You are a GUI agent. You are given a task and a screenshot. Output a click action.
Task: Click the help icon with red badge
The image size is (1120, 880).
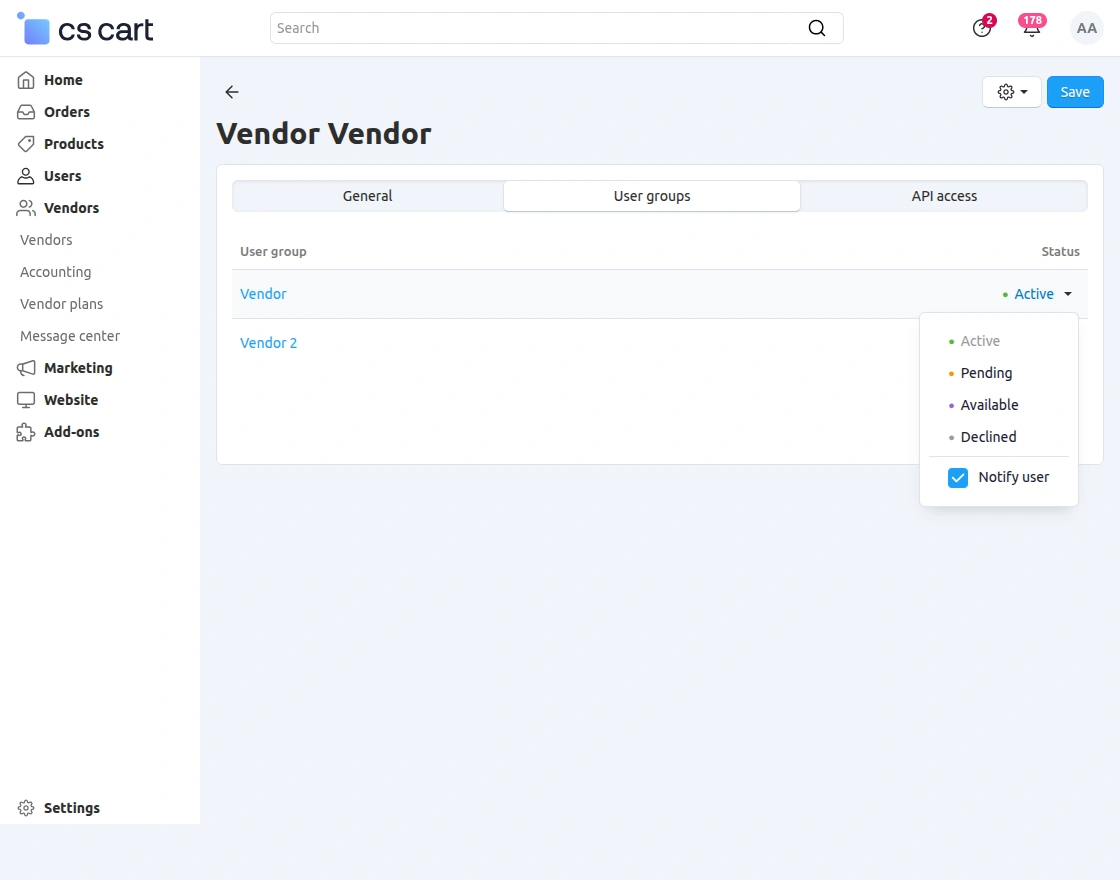tap(981, 28)
